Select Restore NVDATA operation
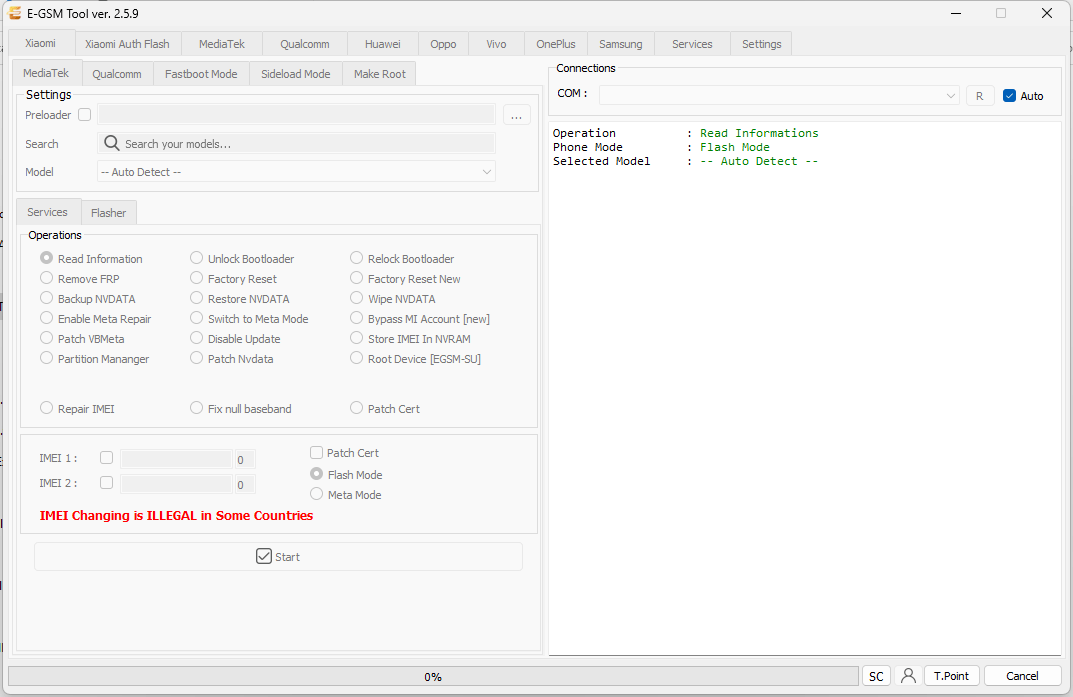 coord(196,298)
